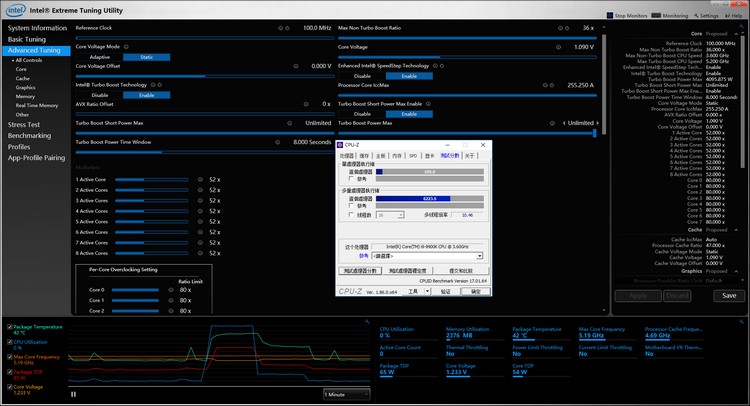
Task: Open System Information in the sidebar
Action: tap(37, 28)
